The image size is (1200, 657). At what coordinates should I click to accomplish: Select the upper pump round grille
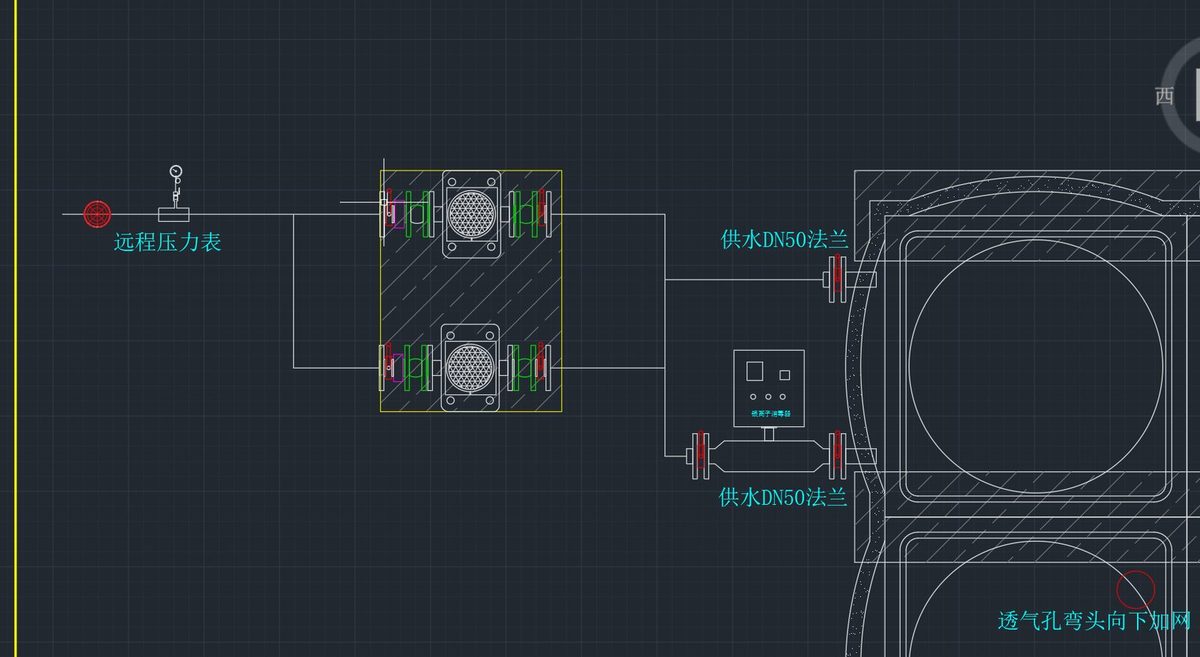tap(470, 213)
